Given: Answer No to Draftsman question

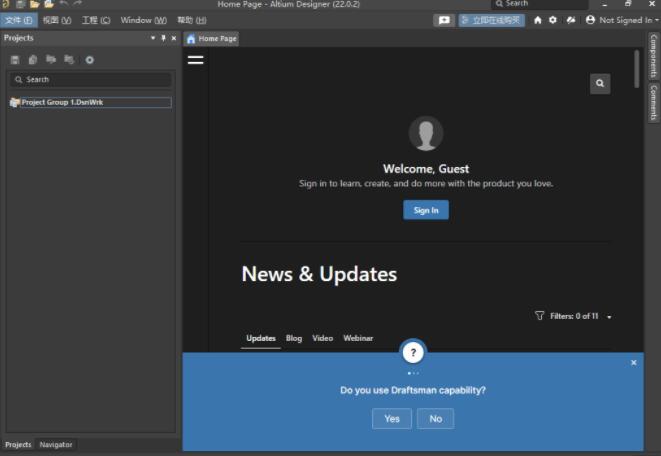Looking at the screenshot, I should pos(435,419).
